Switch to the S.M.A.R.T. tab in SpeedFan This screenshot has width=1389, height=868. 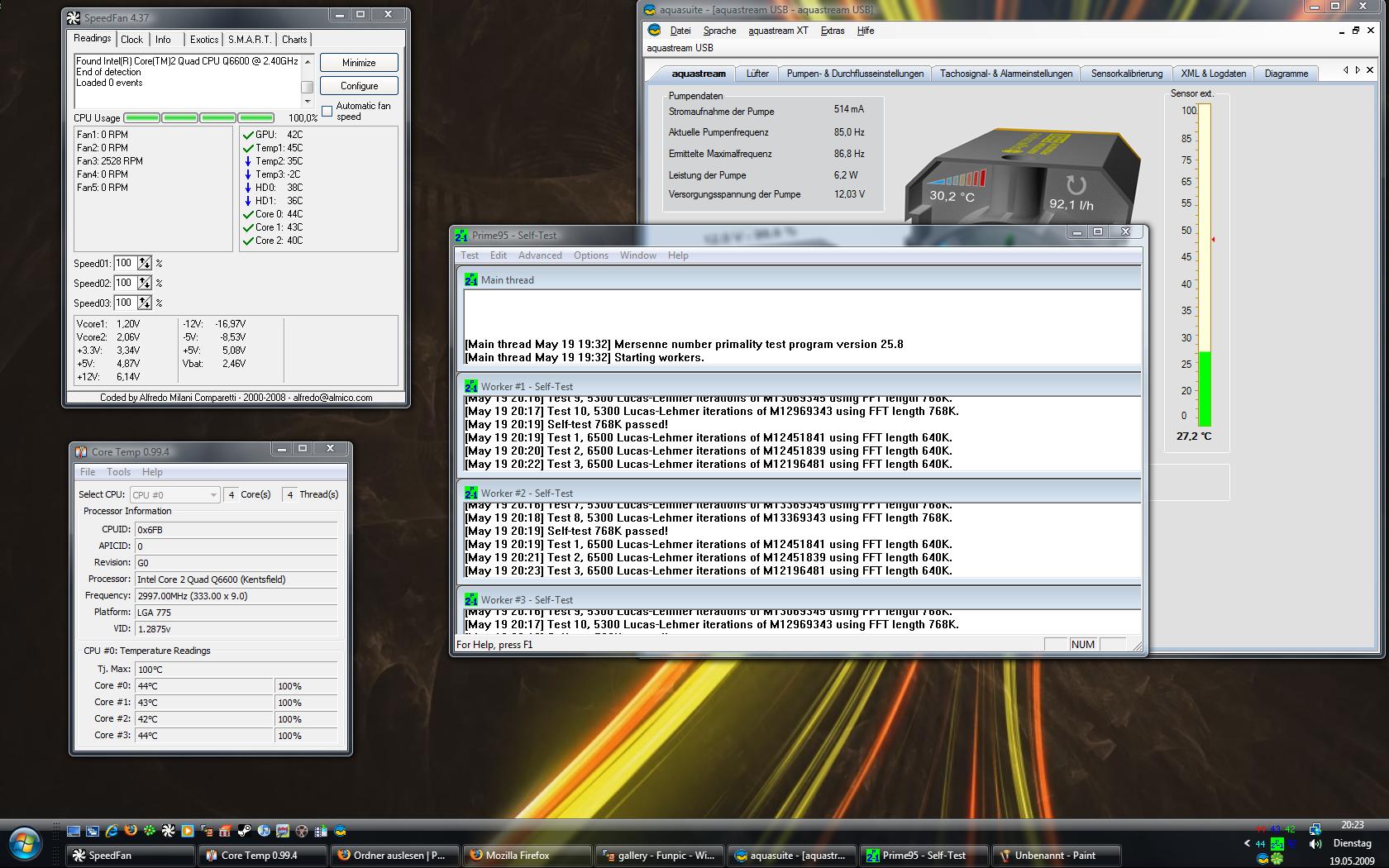click(x=250, y=40)
